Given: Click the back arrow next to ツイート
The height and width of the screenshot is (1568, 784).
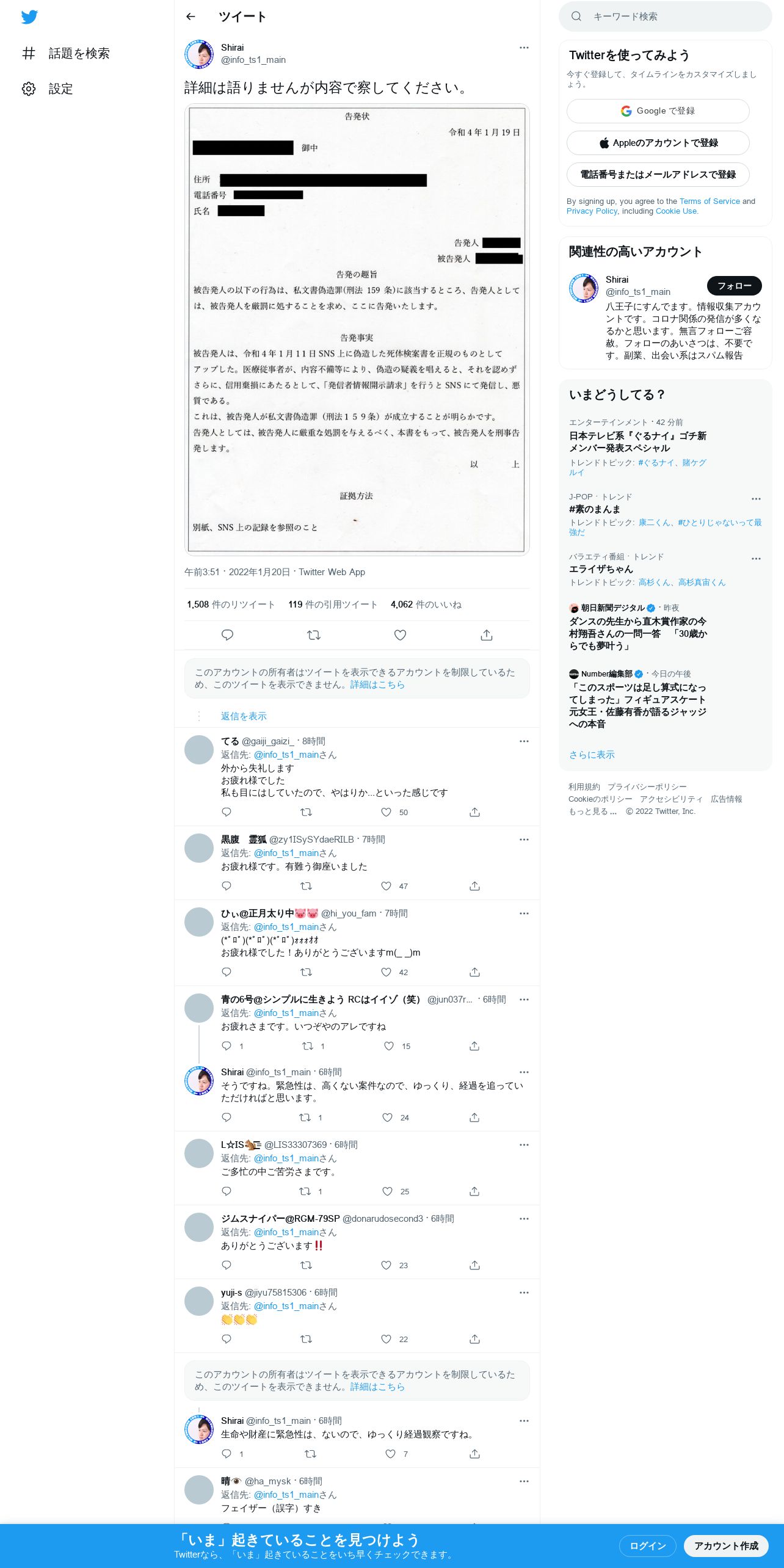Looking at the screenshot, I should 191,16.
